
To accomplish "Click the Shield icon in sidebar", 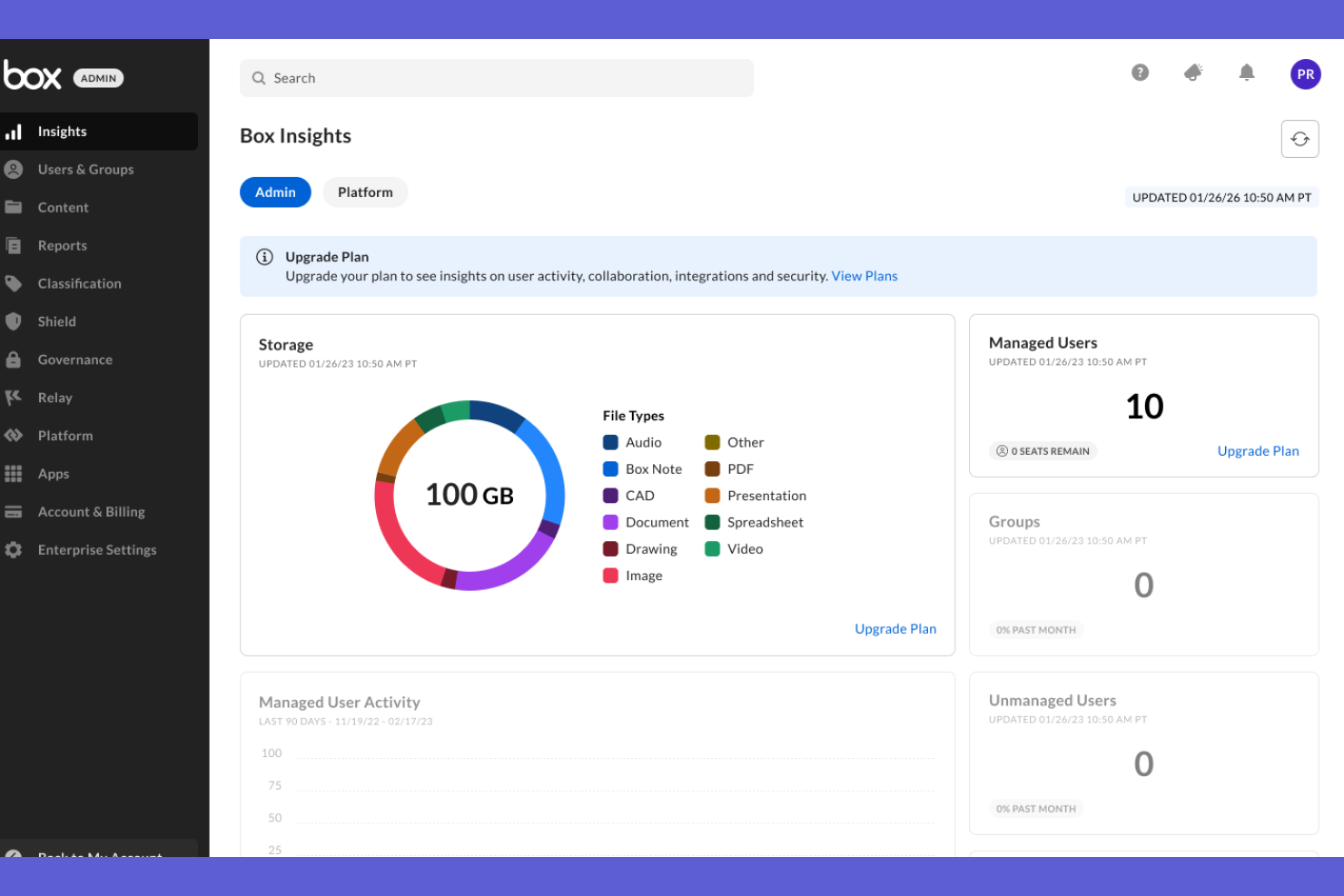I will point(14,321).
